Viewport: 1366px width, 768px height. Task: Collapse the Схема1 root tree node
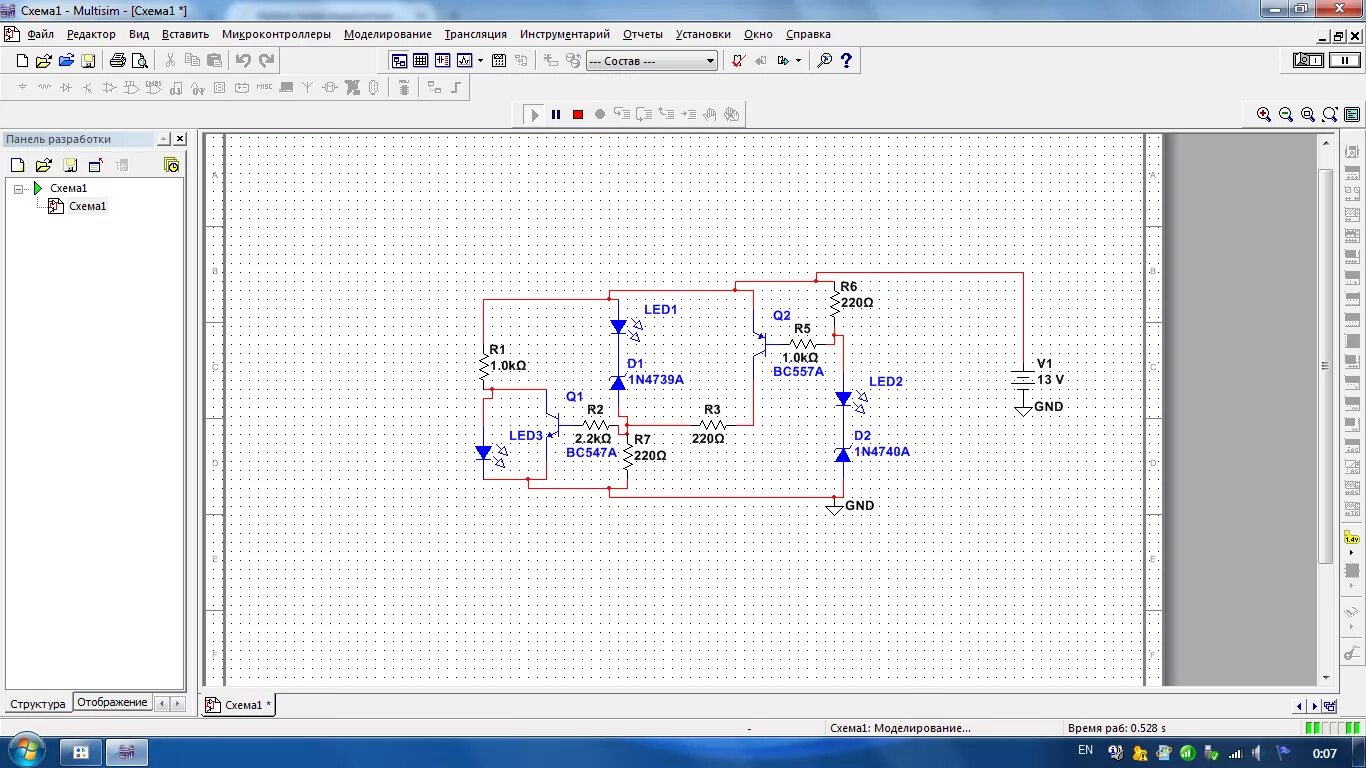coord(19,188)
